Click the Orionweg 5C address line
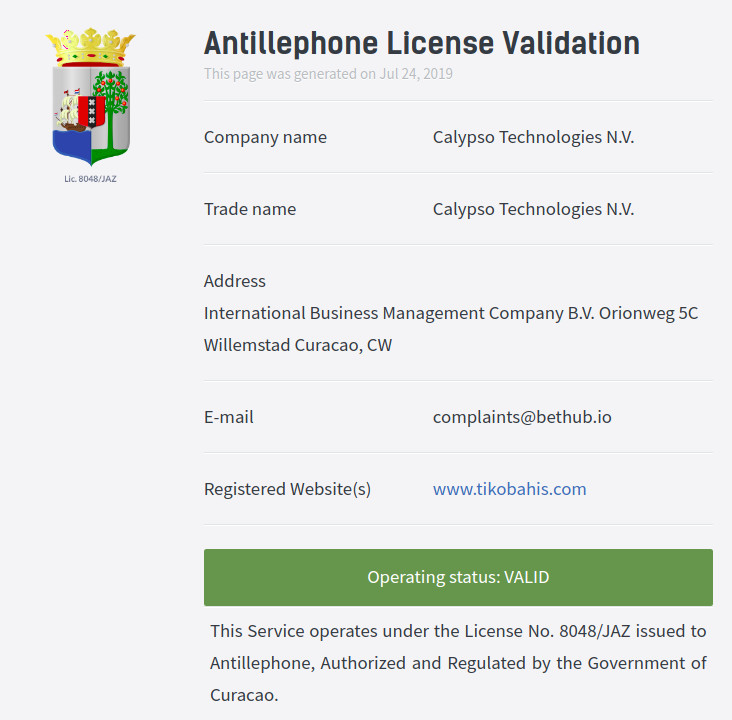 point(450,313)
